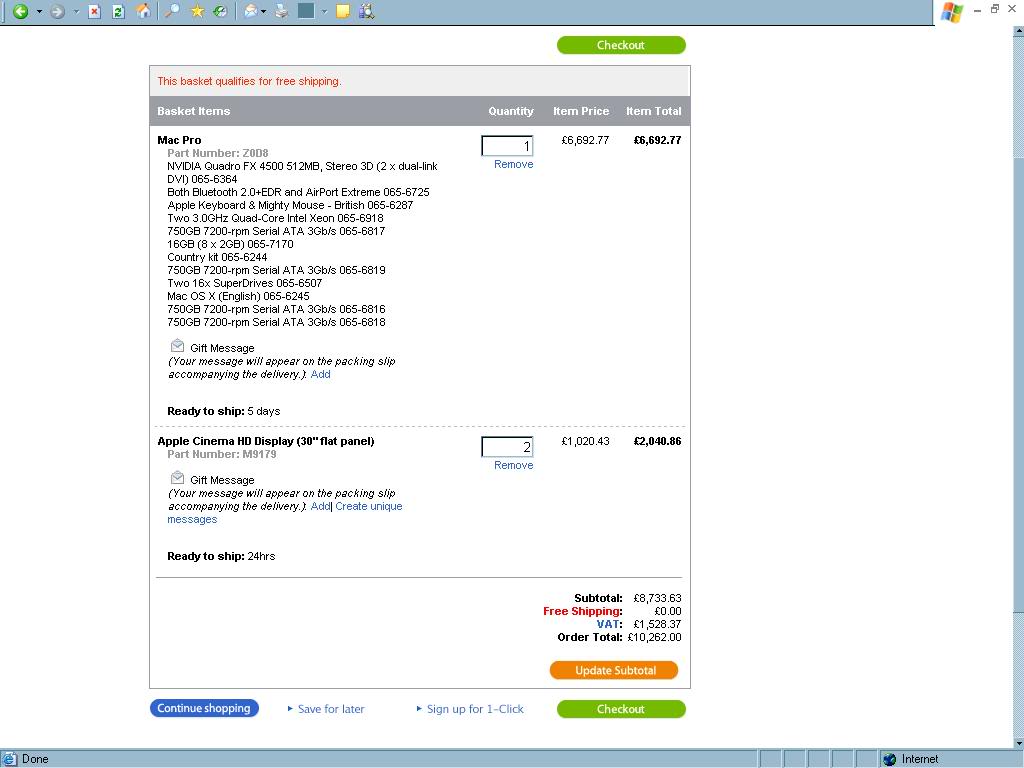Screen dimensions: 1024x768
Task: Stop page loading with red X icon
Action: 95,11
